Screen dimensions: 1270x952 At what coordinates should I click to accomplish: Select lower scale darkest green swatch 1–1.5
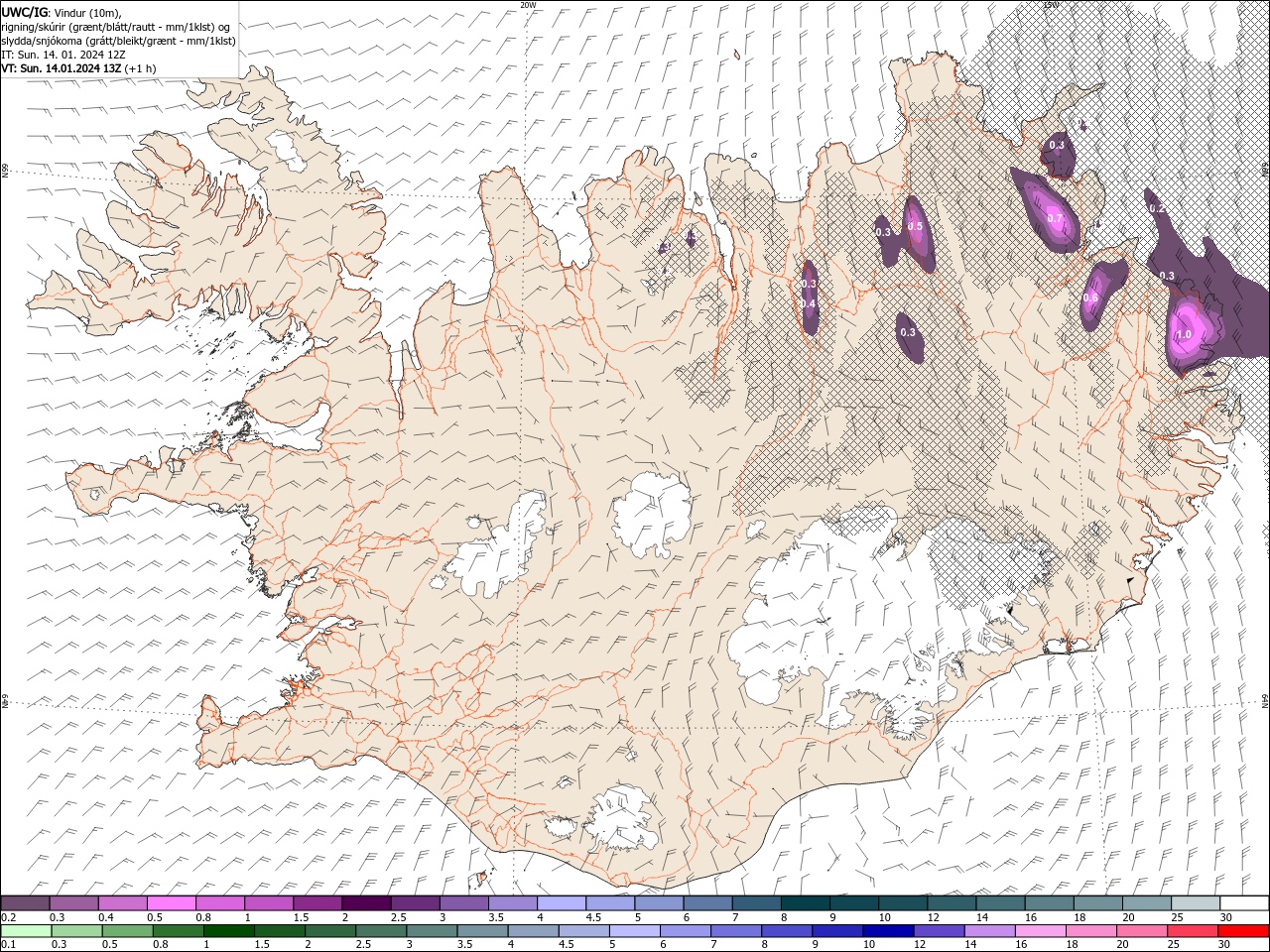pyautogui.click(x=228, y=931)
